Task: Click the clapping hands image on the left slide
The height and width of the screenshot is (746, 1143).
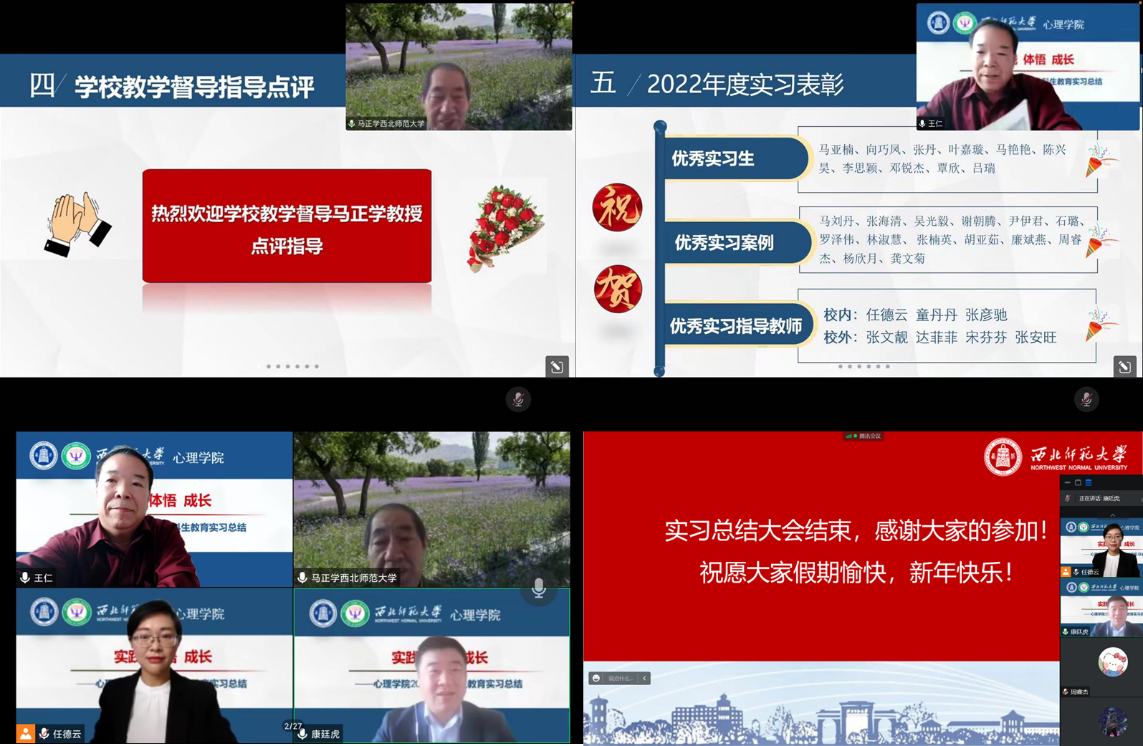Action: [78, 224]
